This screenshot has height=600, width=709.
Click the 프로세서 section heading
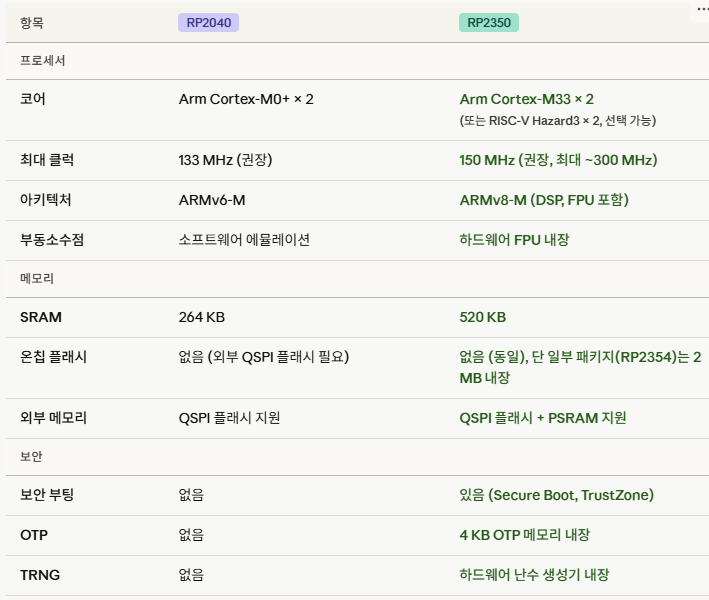(x=43, y=61)
